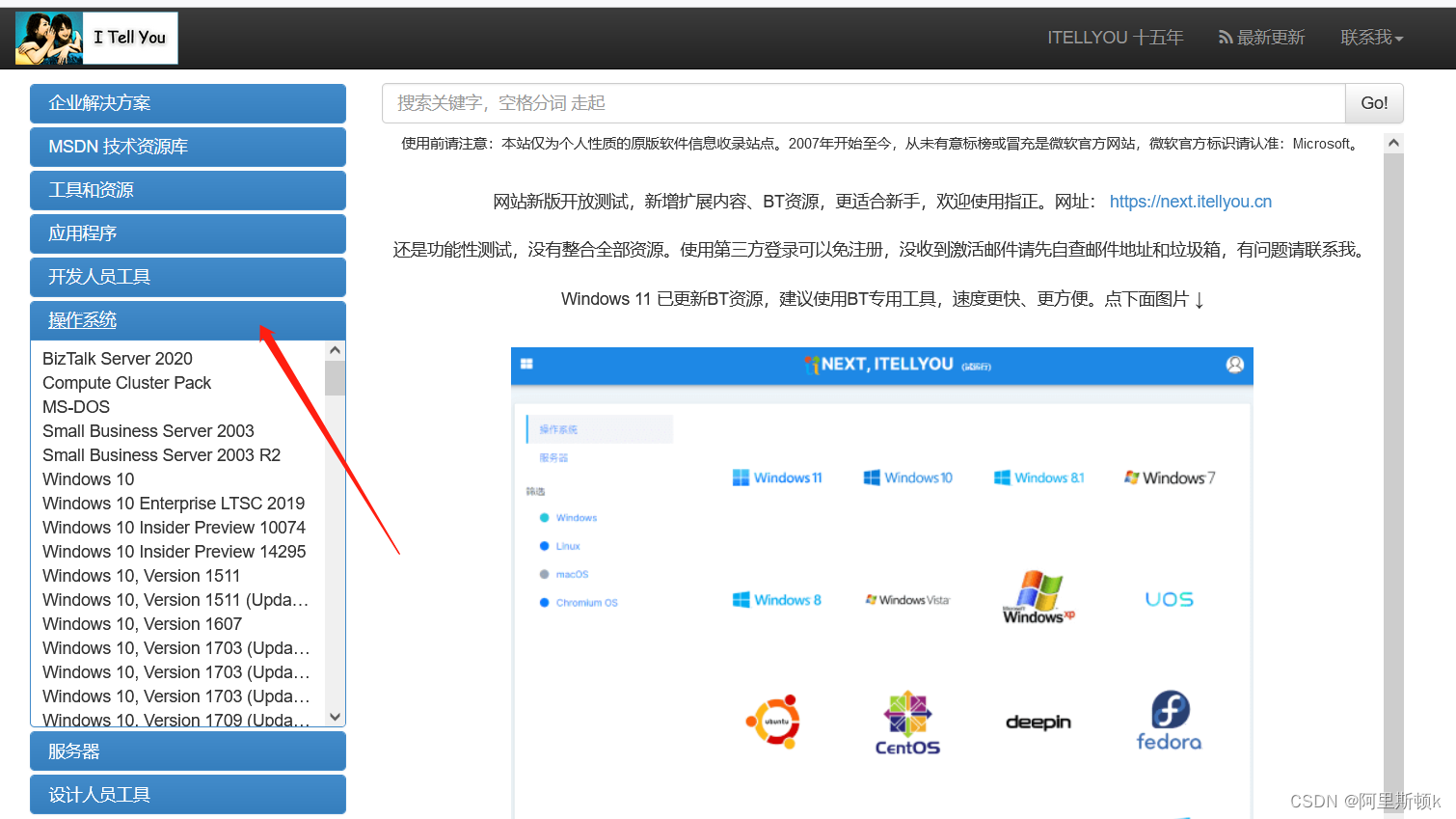Select Small Business Server 2003 R2
1456x819 pixels.
(x=162, y=455)
